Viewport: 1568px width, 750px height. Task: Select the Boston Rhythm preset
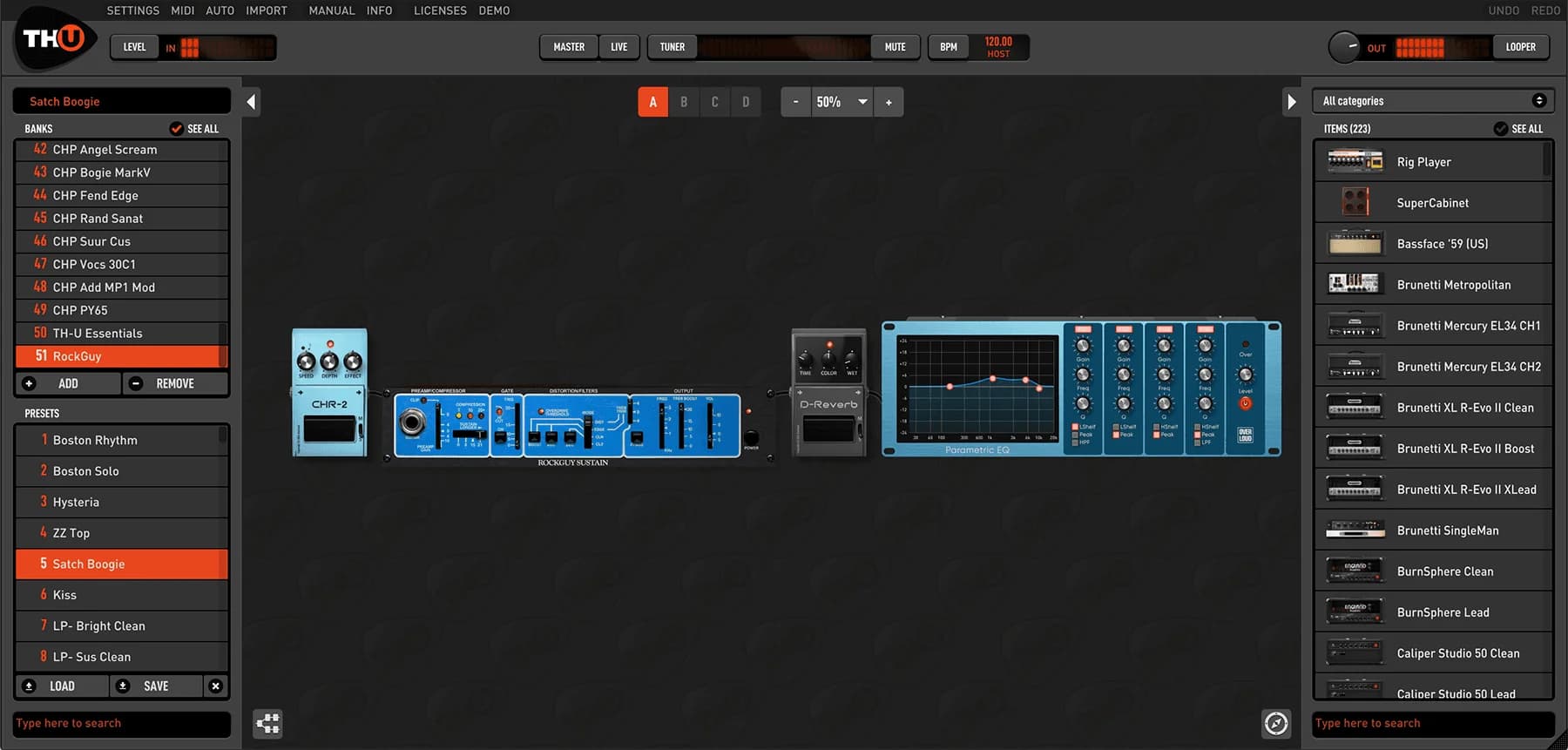121,440
